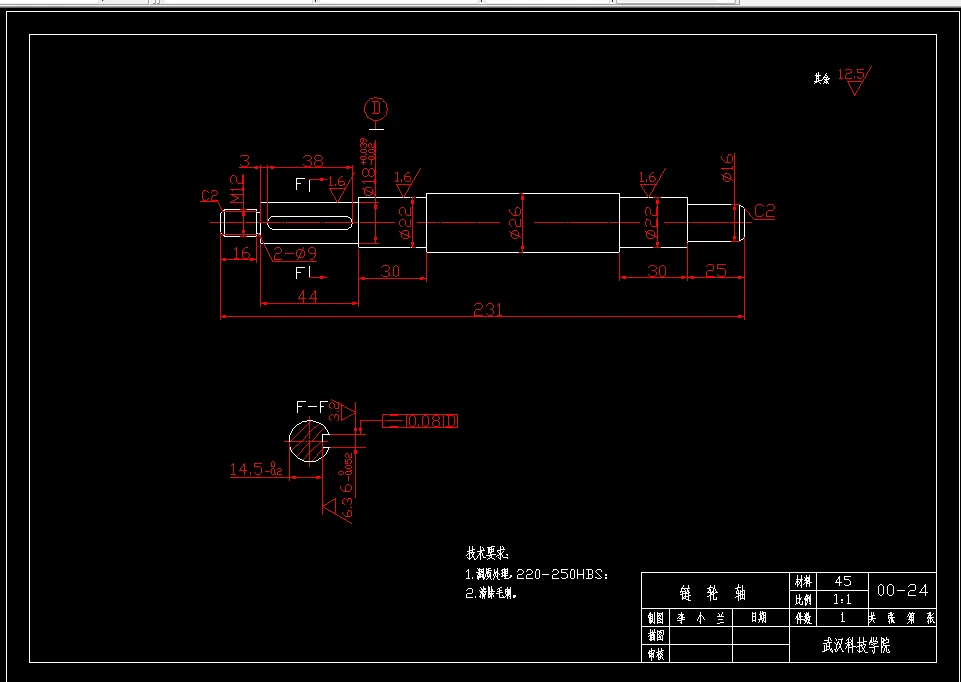
Task: Click the 2-ø9 leader annotation
Action: click(295, 253)
